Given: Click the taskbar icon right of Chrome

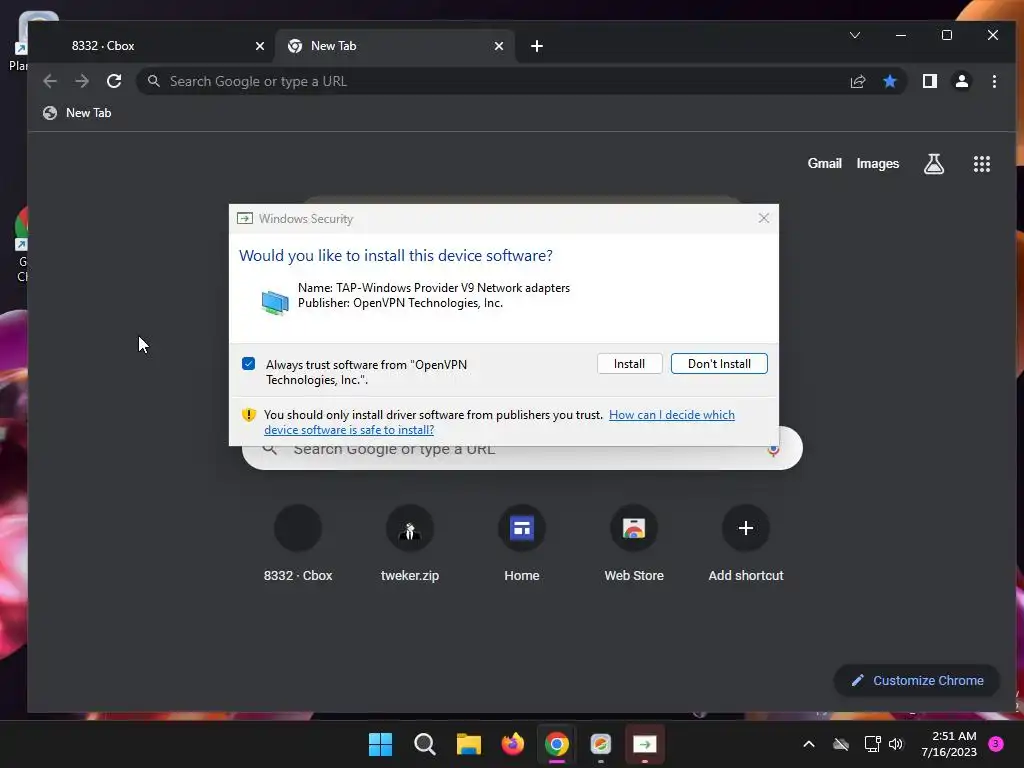Looking at the screenshot, I should 601,744.
